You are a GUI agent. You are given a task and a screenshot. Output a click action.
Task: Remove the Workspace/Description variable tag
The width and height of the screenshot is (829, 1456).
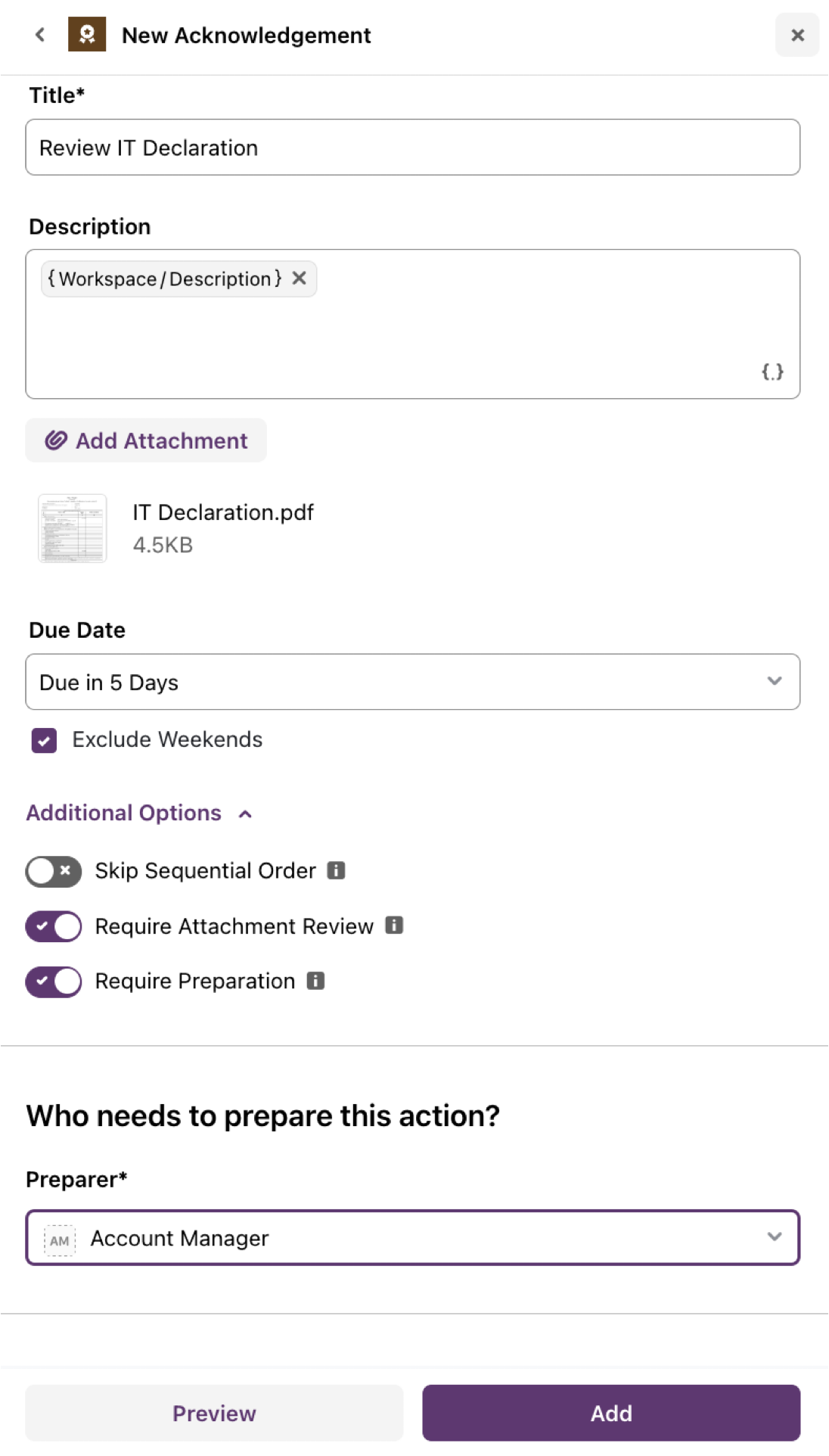pyautogui.click(x=300, y=278)
